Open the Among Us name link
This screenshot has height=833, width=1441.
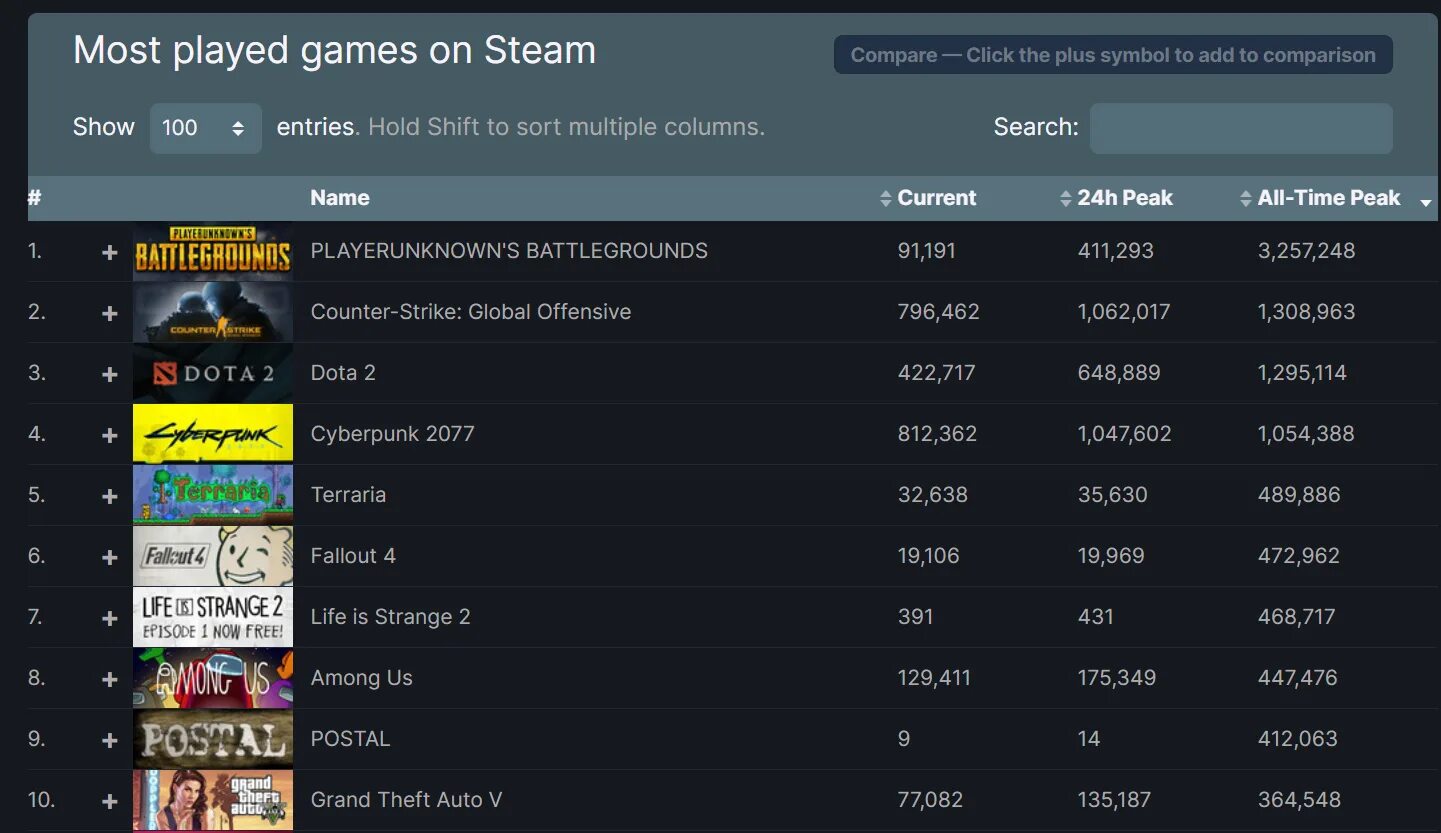coord(361,678)
